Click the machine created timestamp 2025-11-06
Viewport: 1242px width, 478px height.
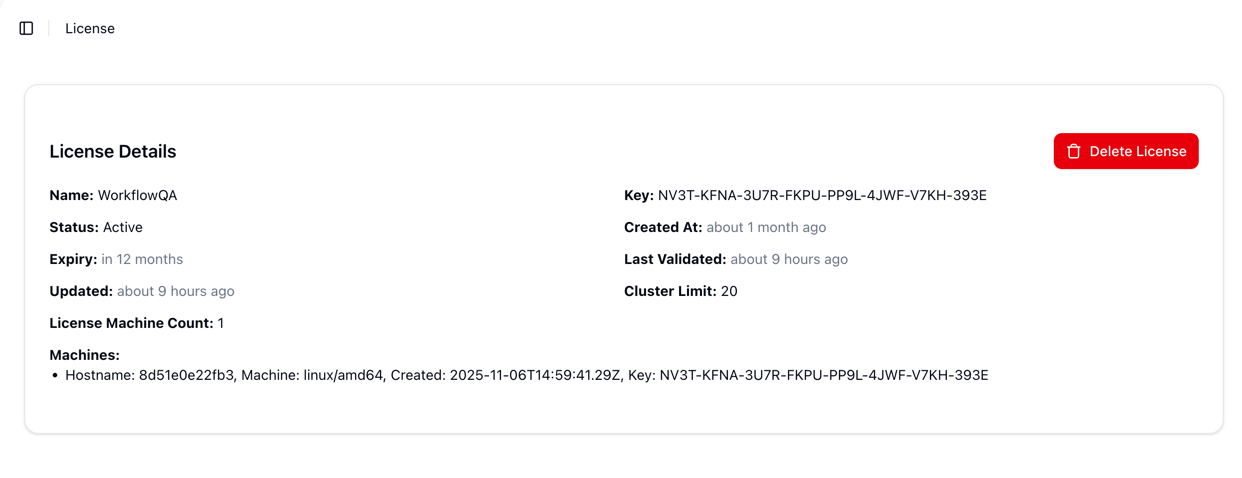pyautogui.click(x=535, y=375)
